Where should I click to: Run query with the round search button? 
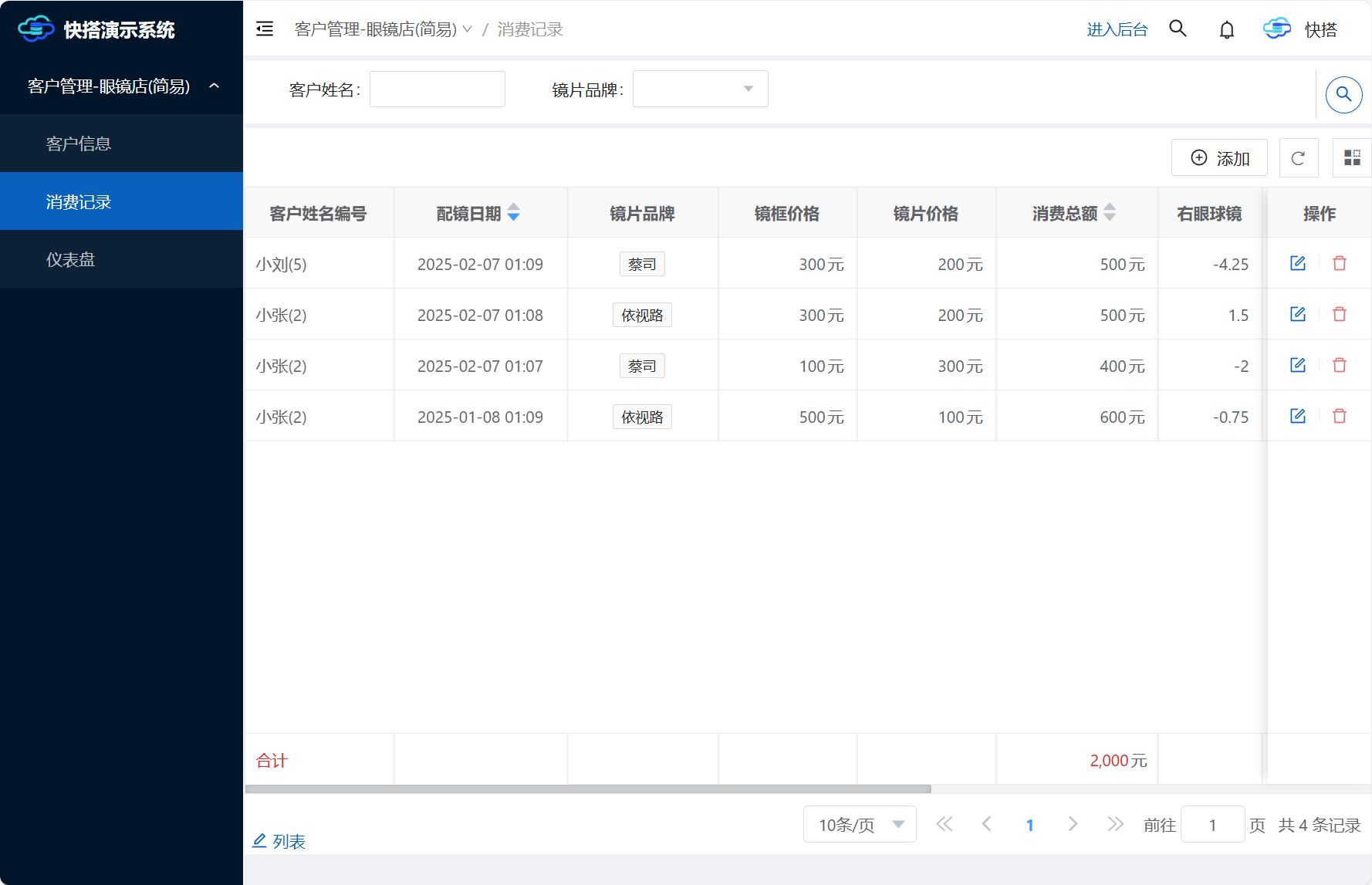click(x=1343, y=94)
